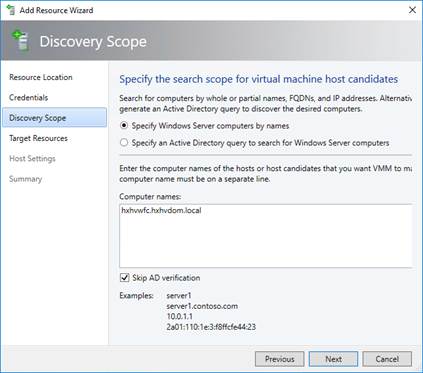
Task: Click the example name server1
Action: 179,296
